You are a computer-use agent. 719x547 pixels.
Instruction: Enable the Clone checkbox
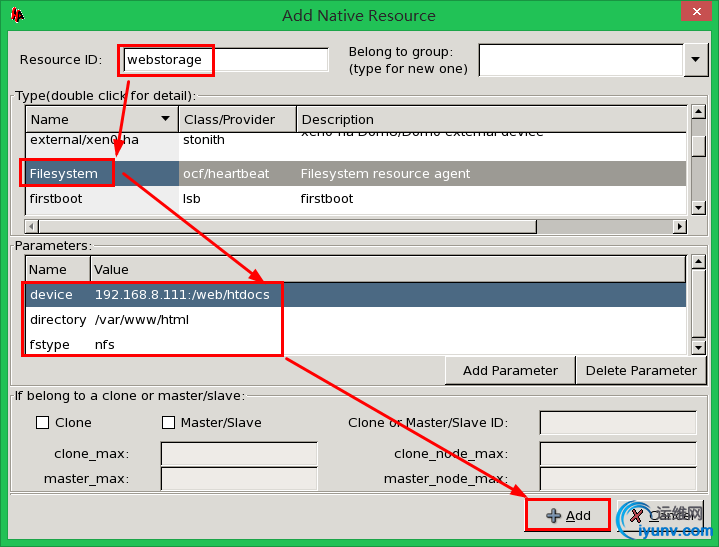(x=43, y=422)
